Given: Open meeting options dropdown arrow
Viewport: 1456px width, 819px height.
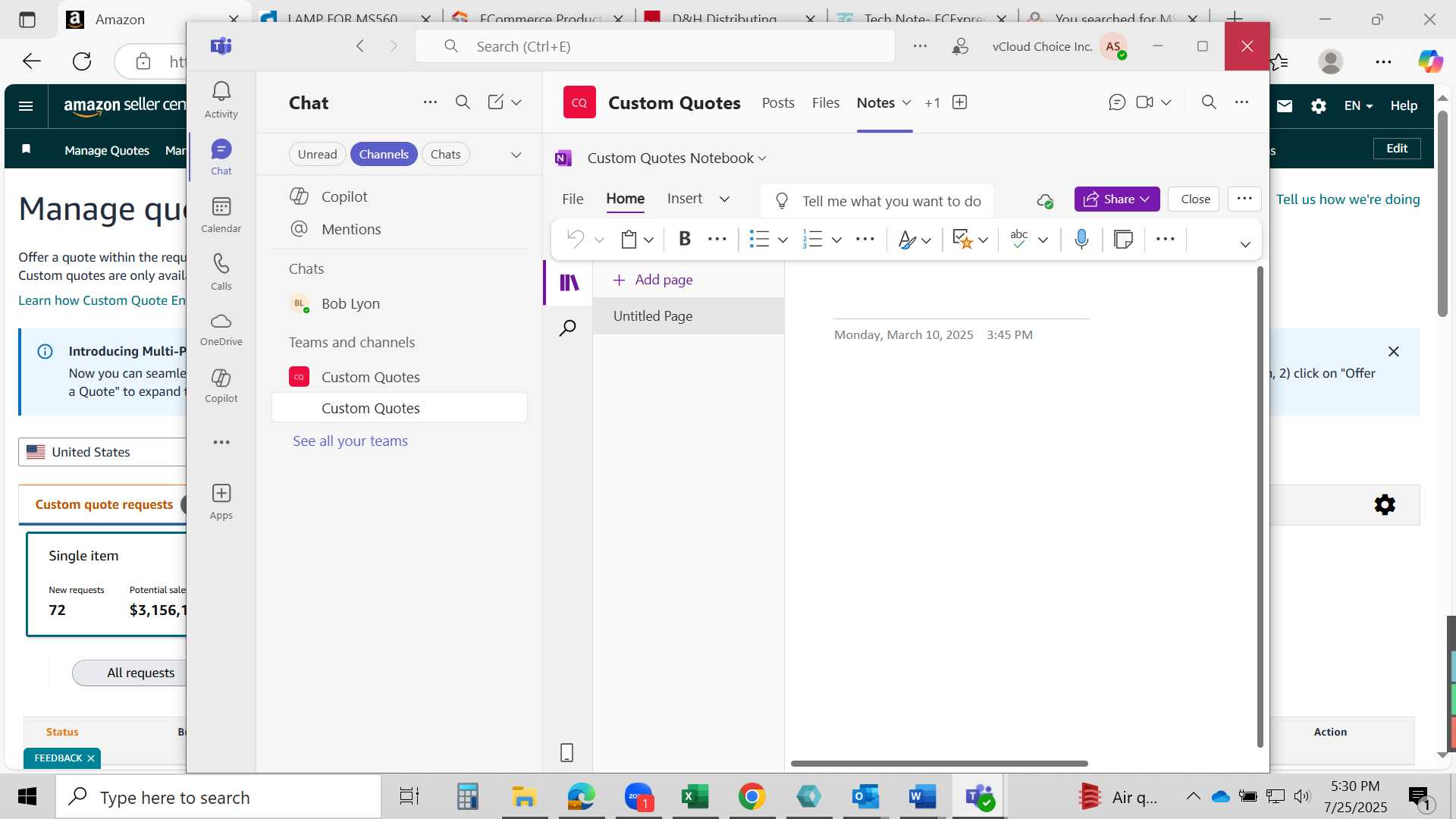Looking at the screenshot, I should tap(1166, 102).
